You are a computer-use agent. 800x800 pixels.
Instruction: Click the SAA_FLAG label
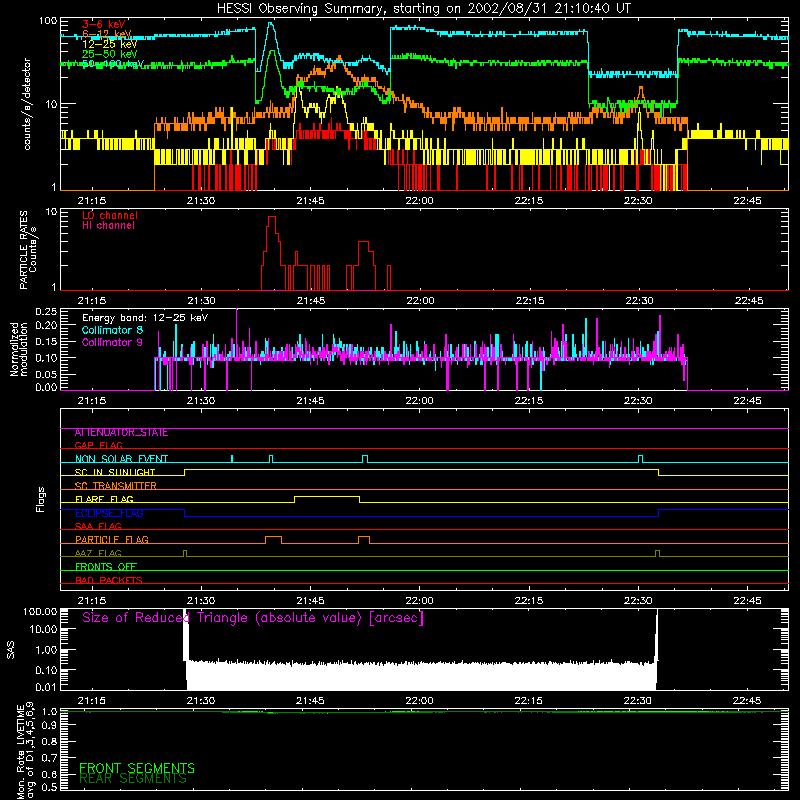coord(98,526)
